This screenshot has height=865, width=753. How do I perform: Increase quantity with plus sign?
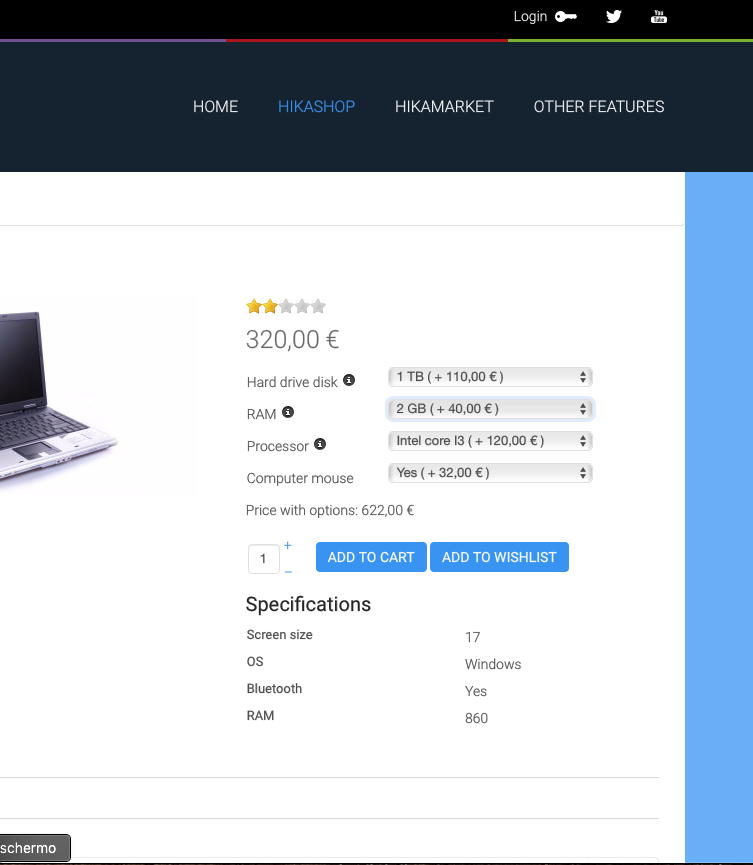(x=287, y=546)
